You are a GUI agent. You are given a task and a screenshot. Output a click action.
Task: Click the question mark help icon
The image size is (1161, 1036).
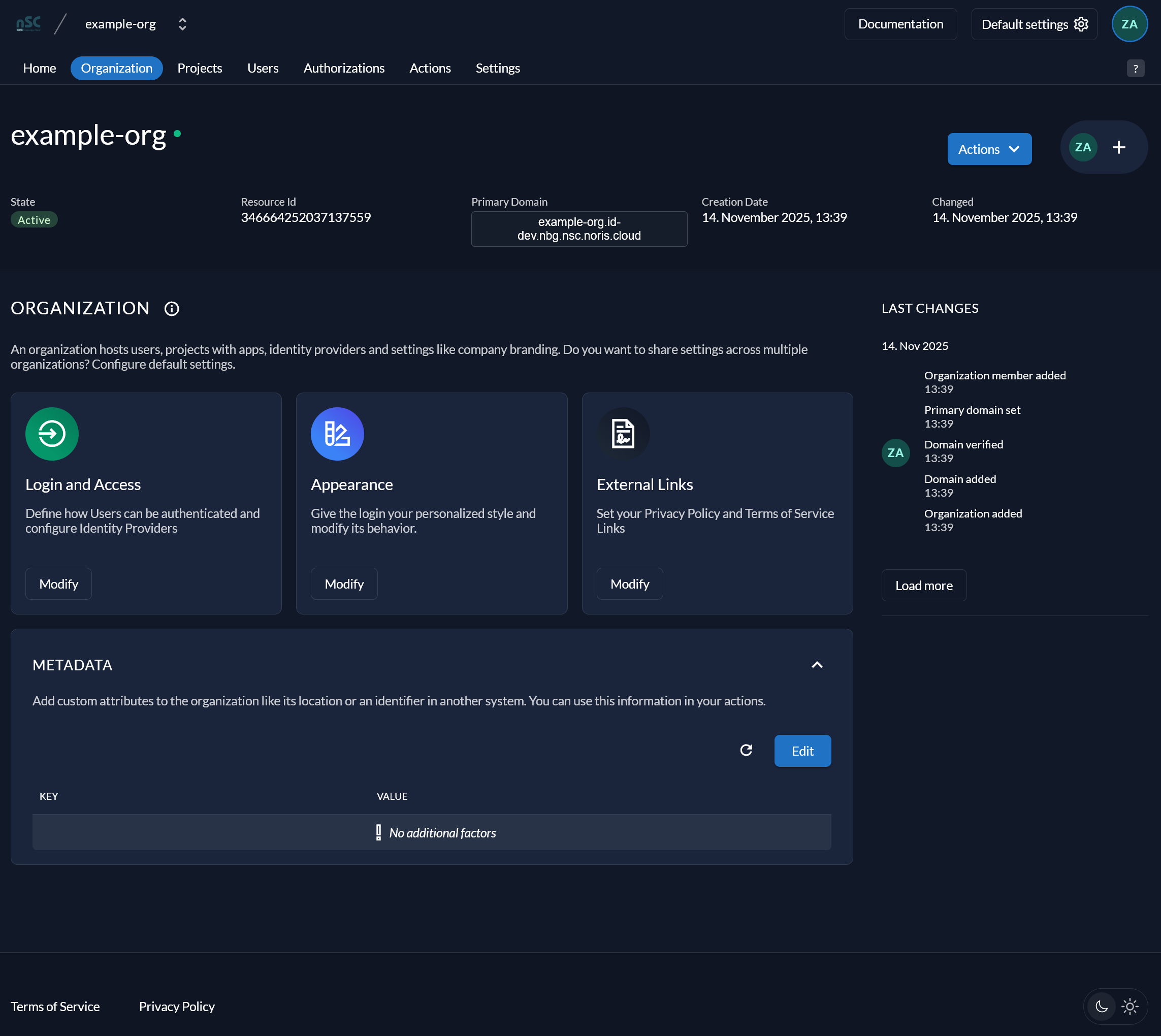point(1136,69)
